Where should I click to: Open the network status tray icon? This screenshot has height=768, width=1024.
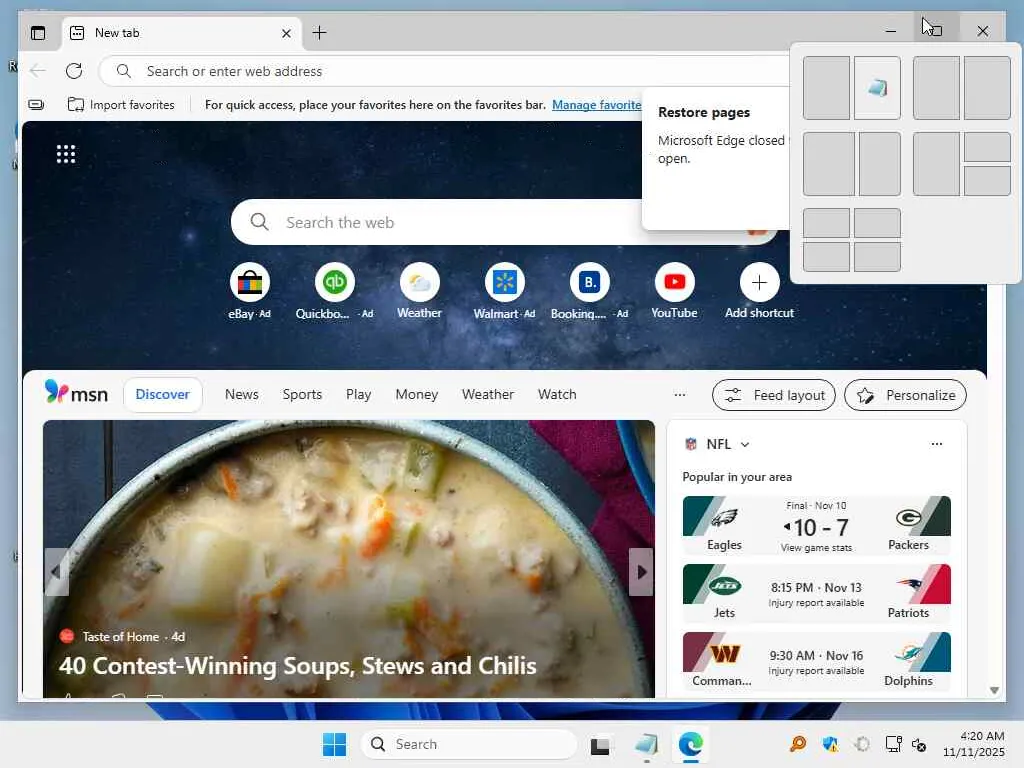tap(893, 744)
